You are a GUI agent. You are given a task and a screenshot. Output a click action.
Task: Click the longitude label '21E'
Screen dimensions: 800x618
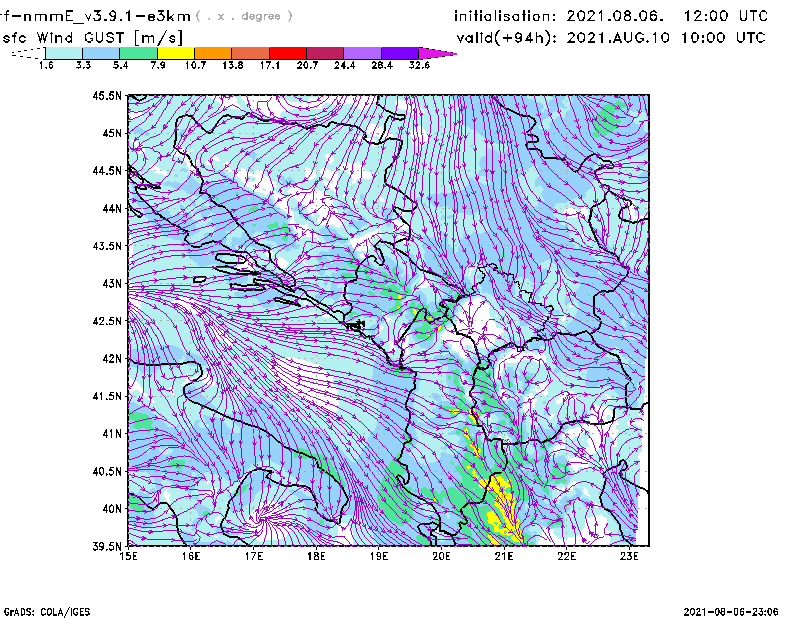click(x=504, y=556)
